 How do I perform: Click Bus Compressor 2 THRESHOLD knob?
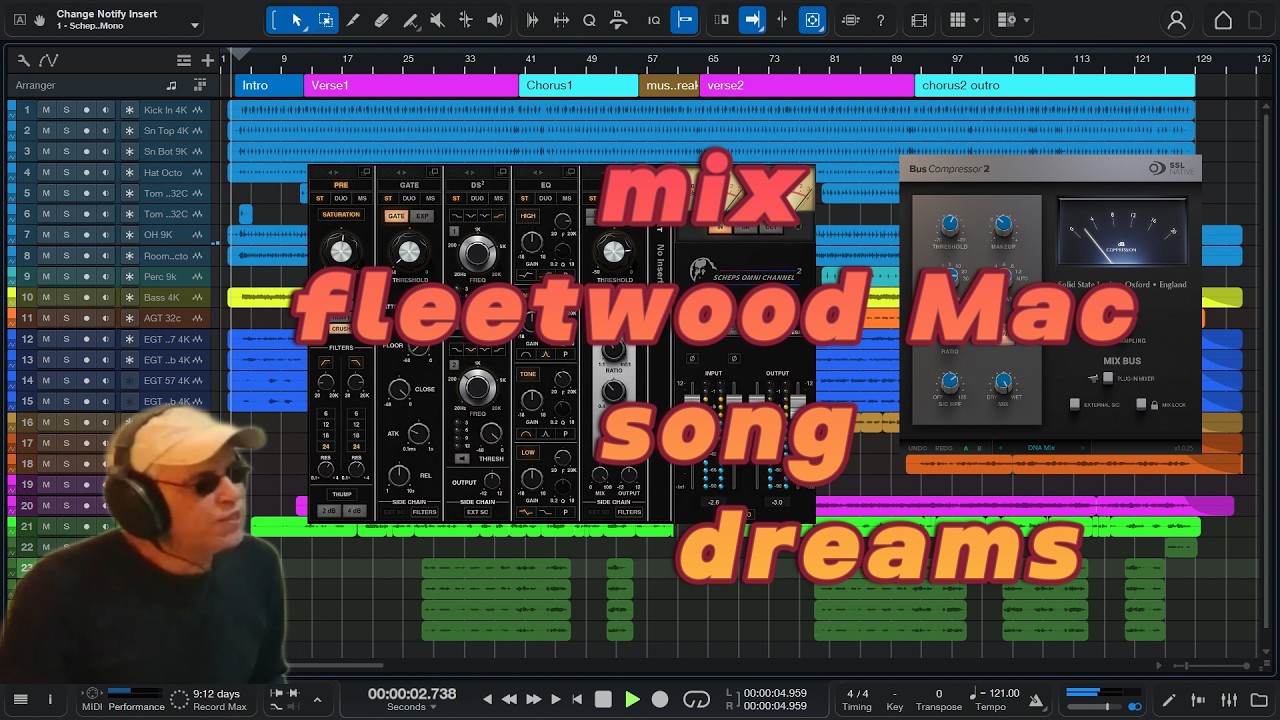point(949,225)
